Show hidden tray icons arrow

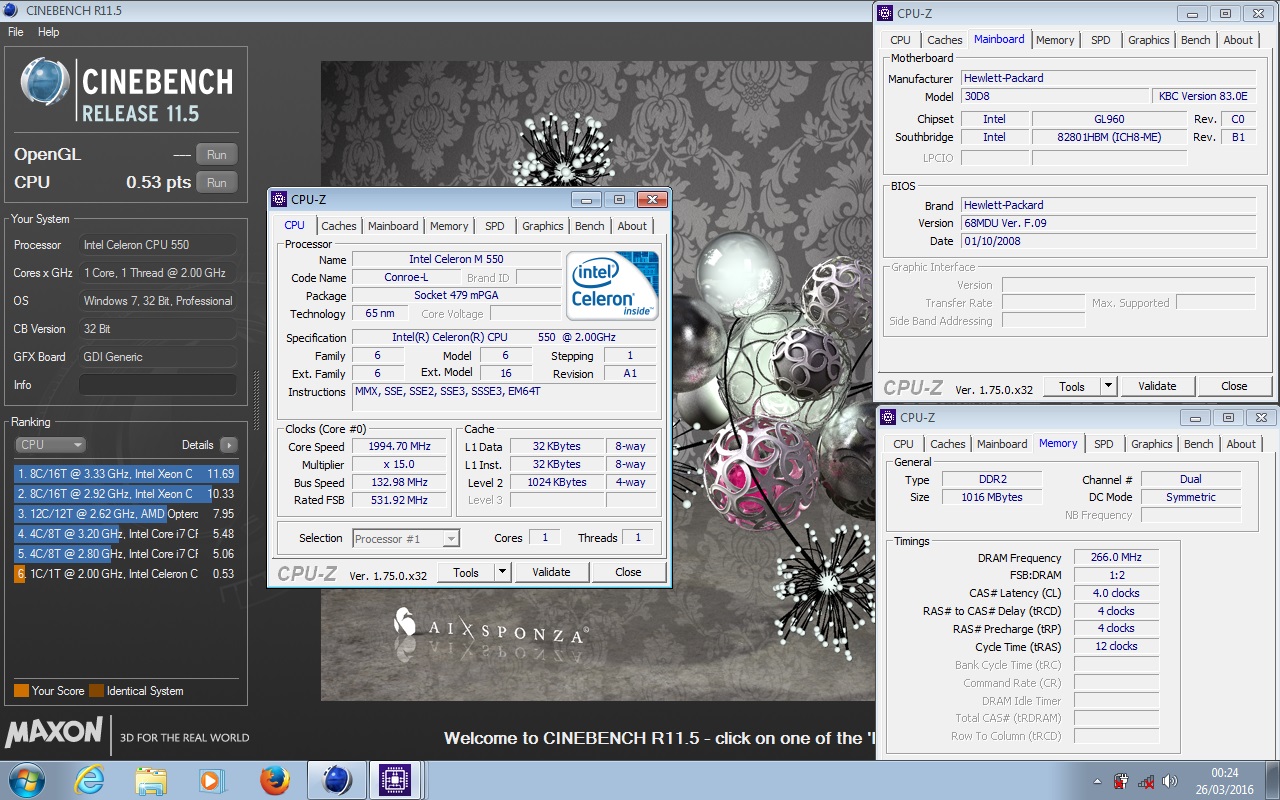tap(1096, 780)
